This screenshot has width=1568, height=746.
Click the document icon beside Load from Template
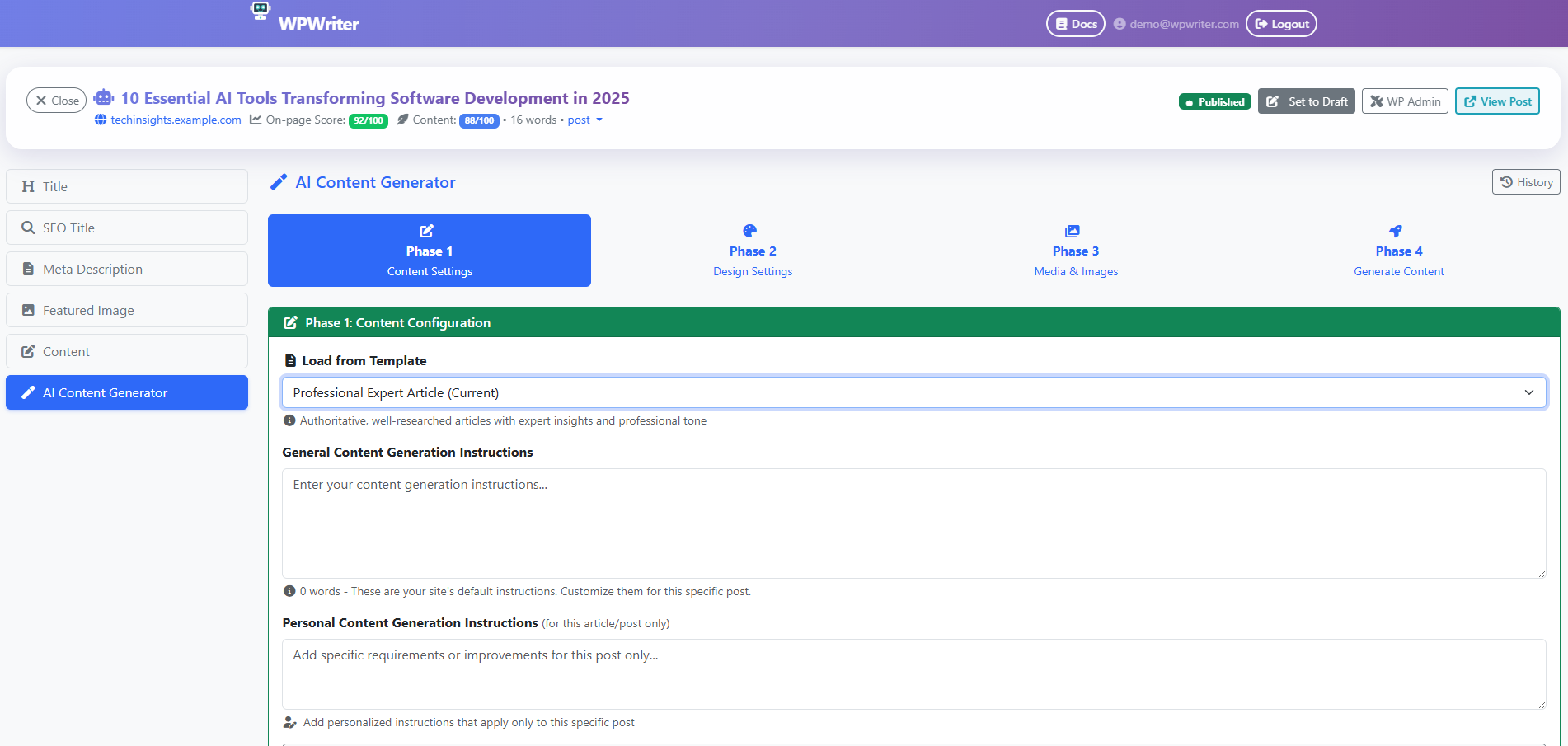click(290, 360)
